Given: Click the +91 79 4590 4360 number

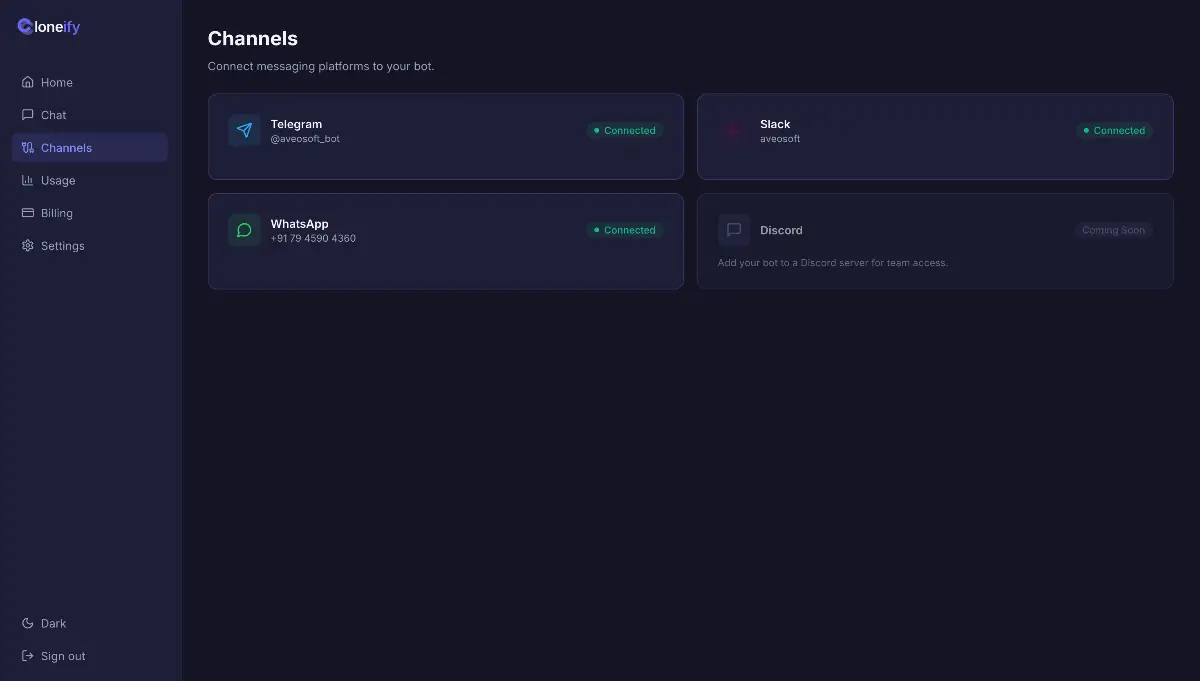Looking at the screenshot, I should [313, 239].
